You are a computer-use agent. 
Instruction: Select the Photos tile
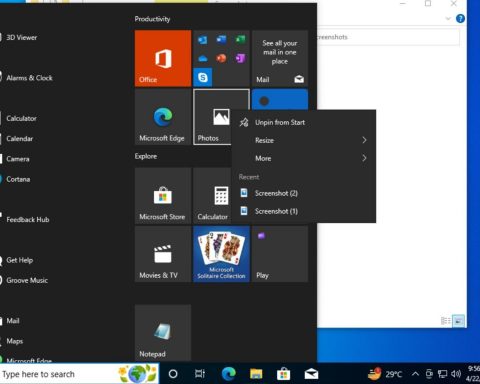coord(212,117)
